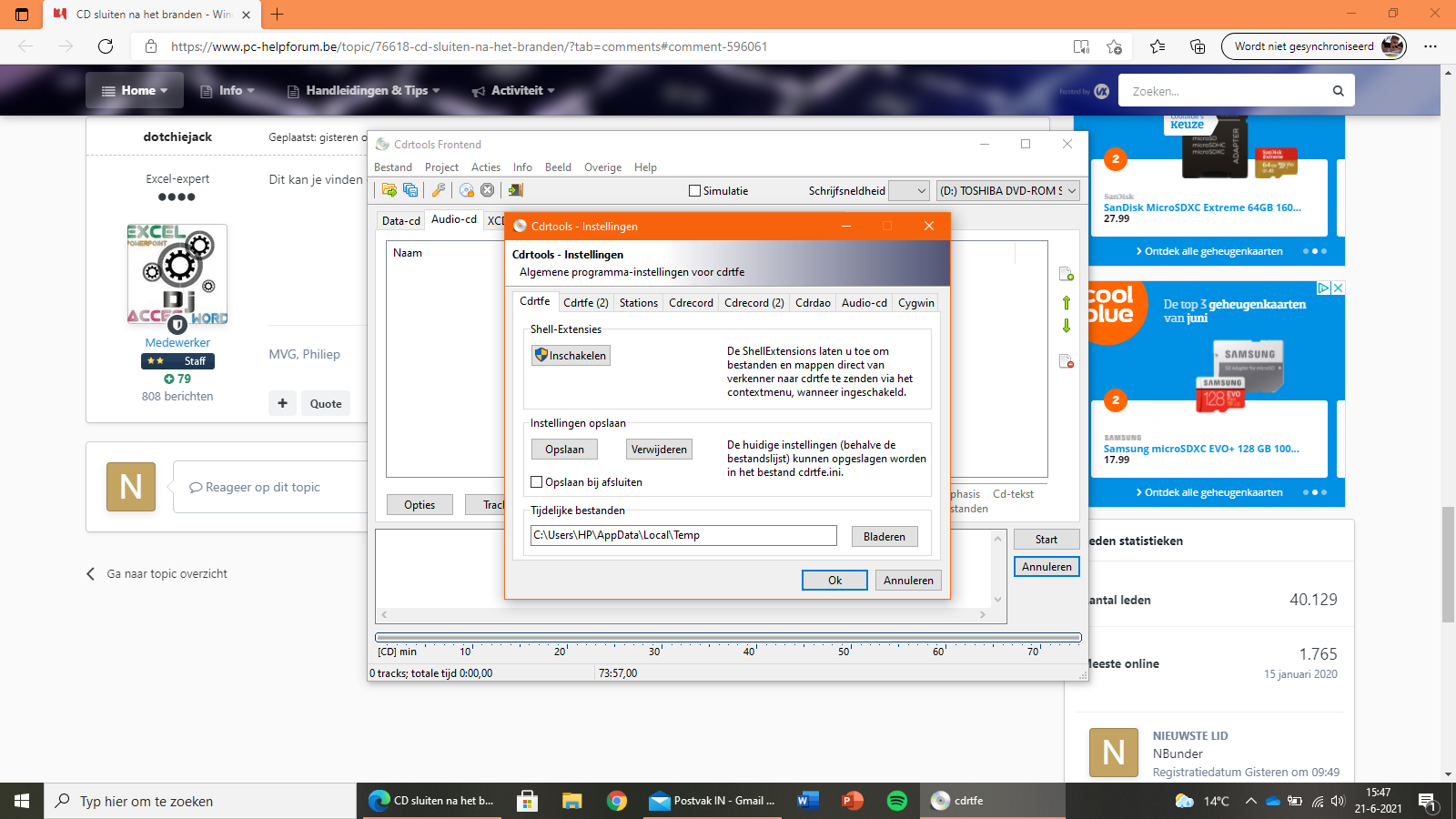Open the Schrijfsnelheid dropdown
Screen dimensions: 1456x819
click(x=908, y=191)
